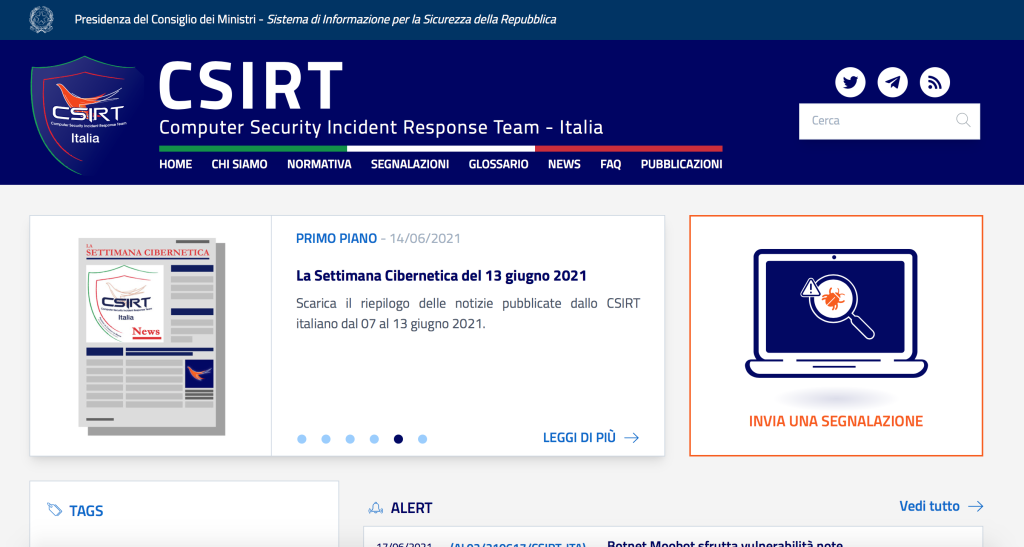Click the arrow next to Vedi tutto
The image size is (1024, 547).
(x=976, y=507)
